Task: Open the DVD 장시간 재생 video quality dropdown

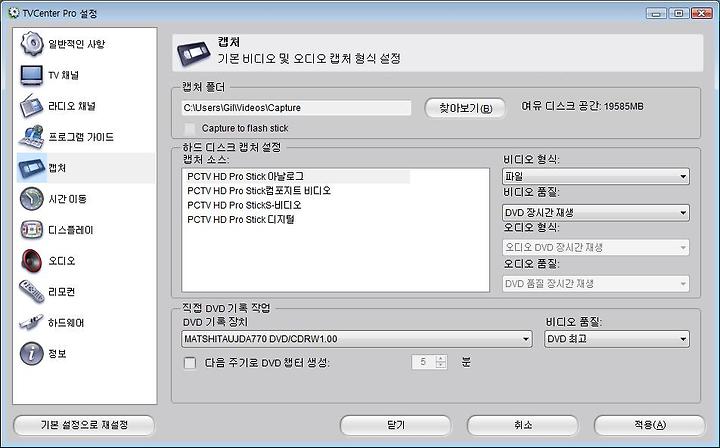Action: (596, 213)
